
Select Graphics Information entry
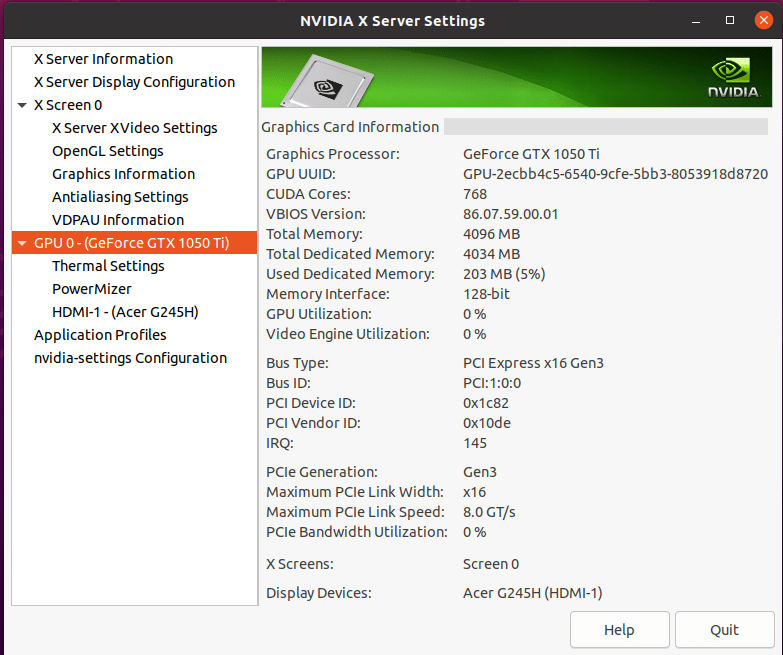[x=123, y=174]
